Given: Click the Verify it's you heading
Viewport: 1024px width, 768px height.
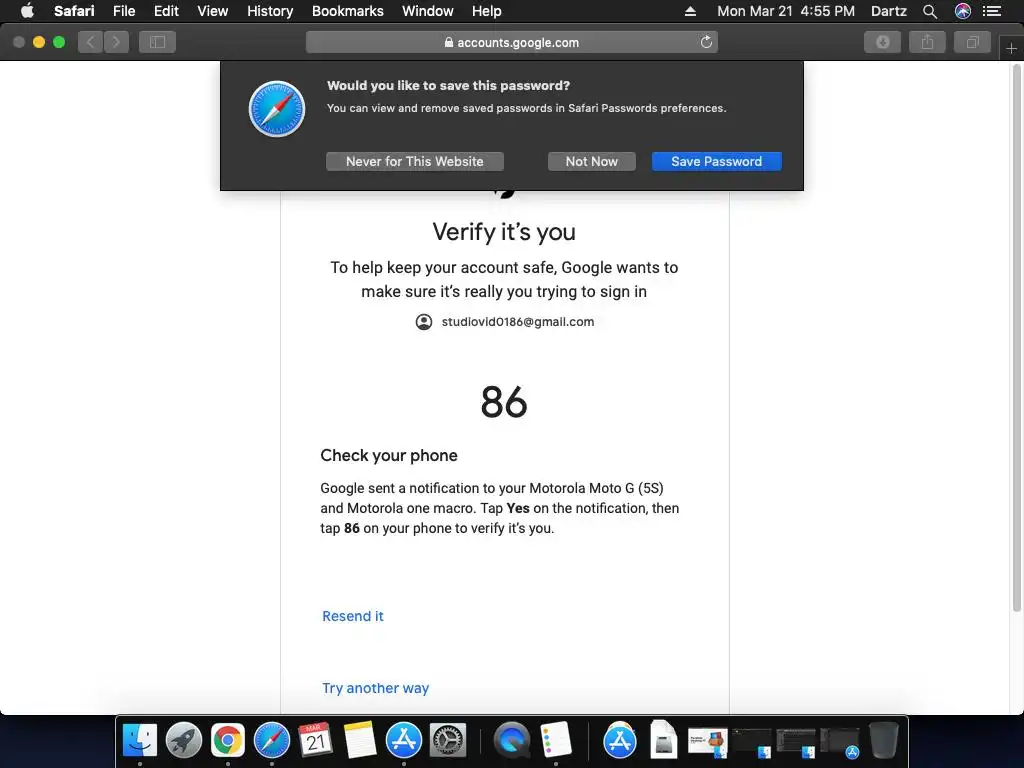Looking at the screenshot, I should click(x=504, y=232).
